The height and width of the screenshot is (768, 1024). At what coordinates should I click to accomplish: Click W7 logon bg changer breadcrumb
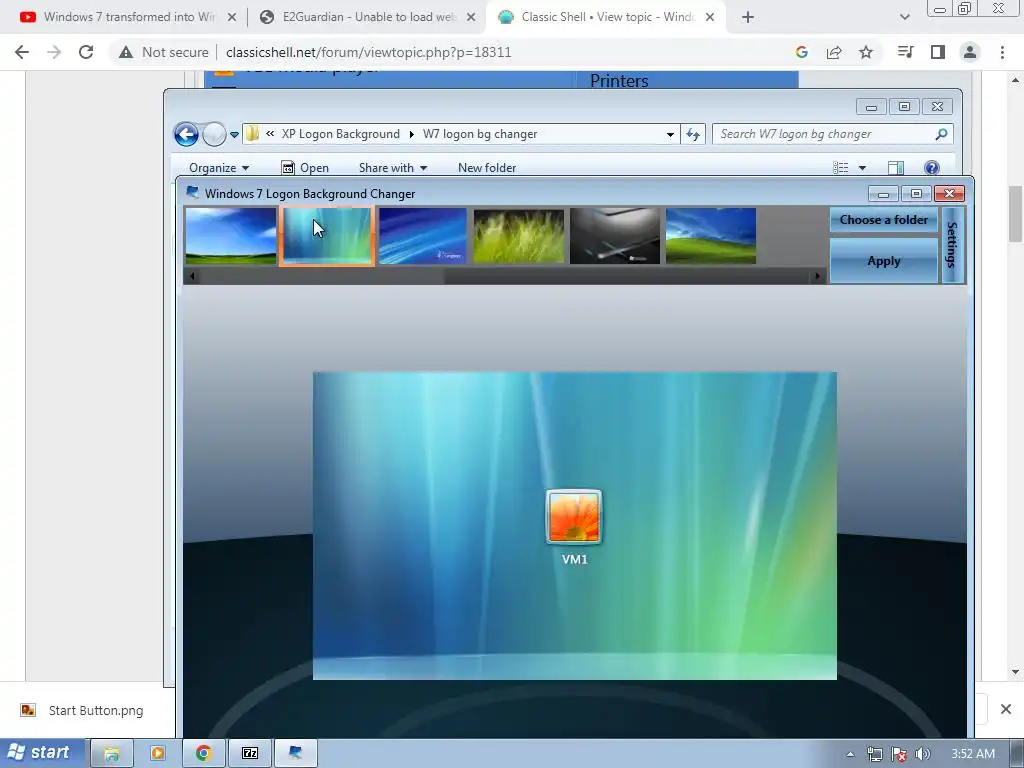click(x=480, y=134)
